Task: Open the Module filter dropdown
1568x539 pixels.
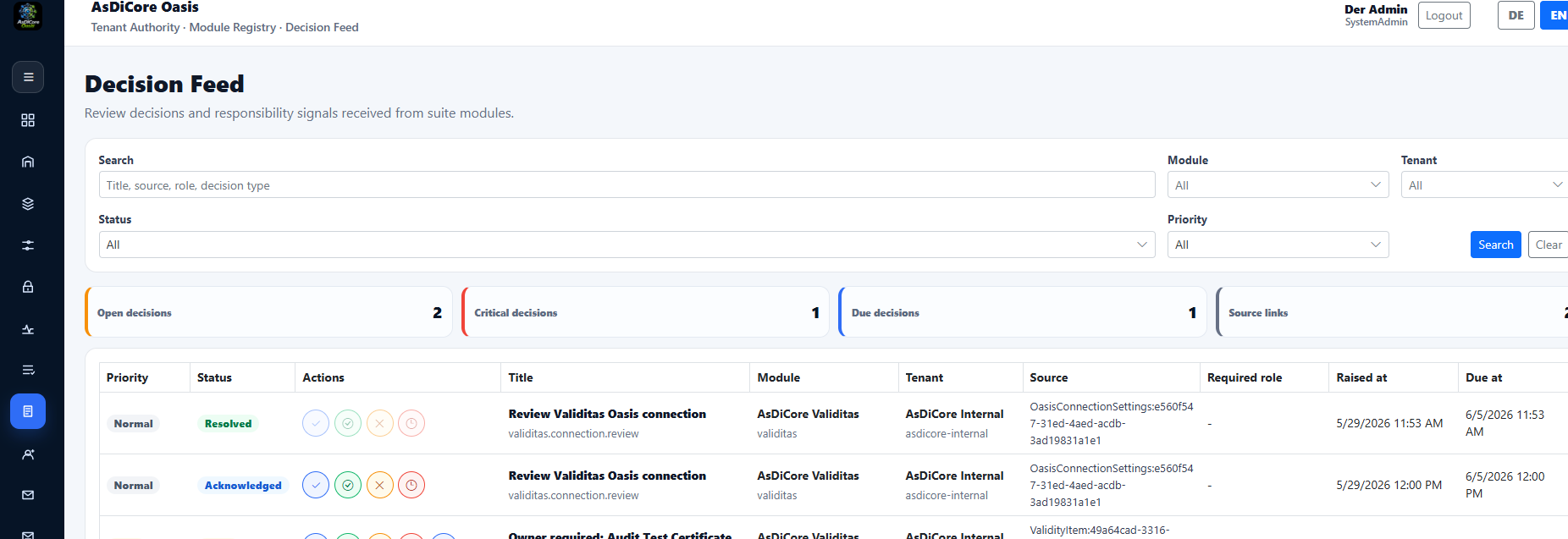Action: click(1278, 185)
